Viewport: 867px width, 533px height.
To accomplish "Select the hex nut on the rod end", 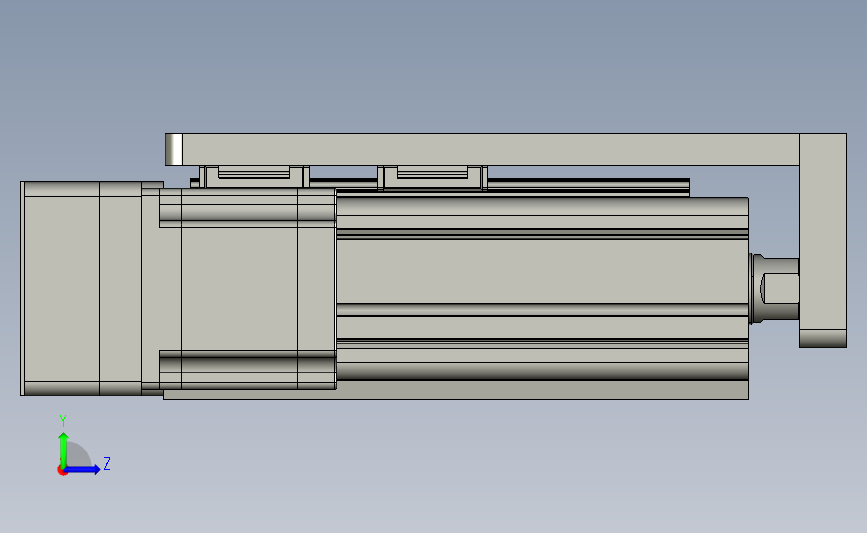I will coord(780,289).
